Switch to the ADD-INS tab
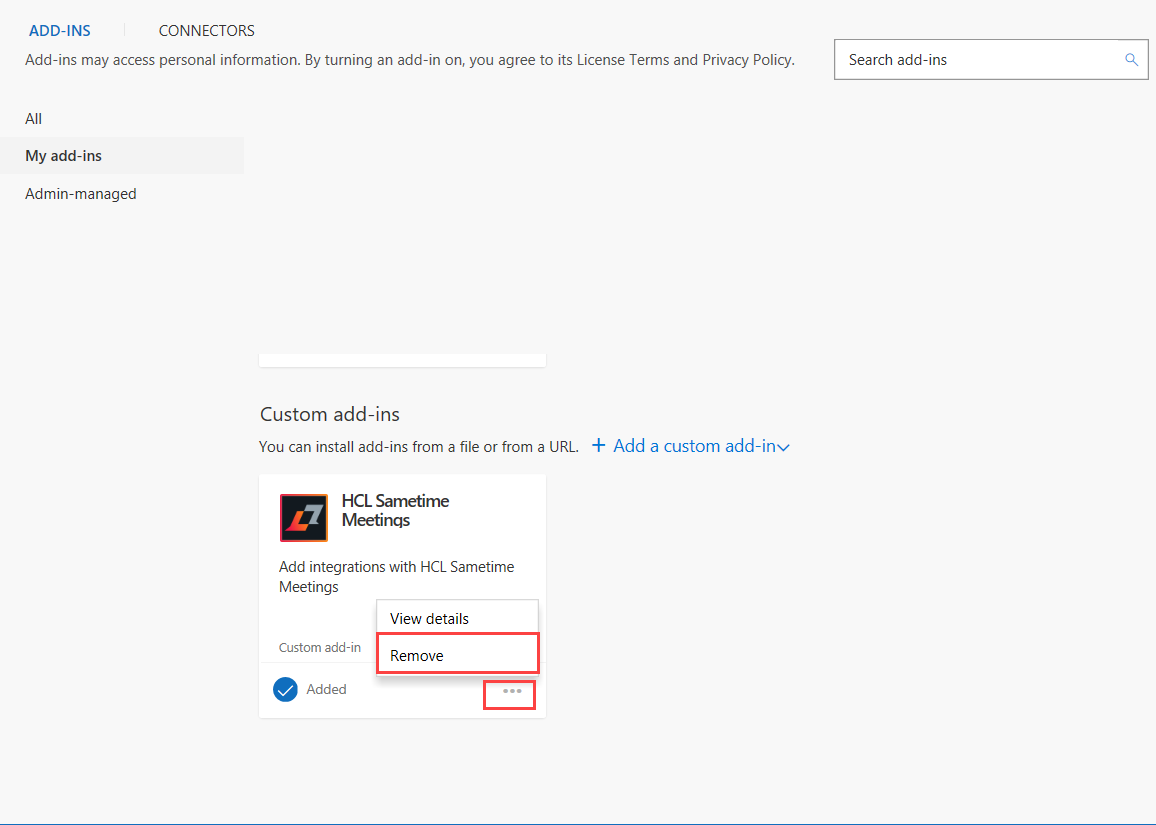The image size is (1156, 825). pyautogui.click(x=60, y=31)
